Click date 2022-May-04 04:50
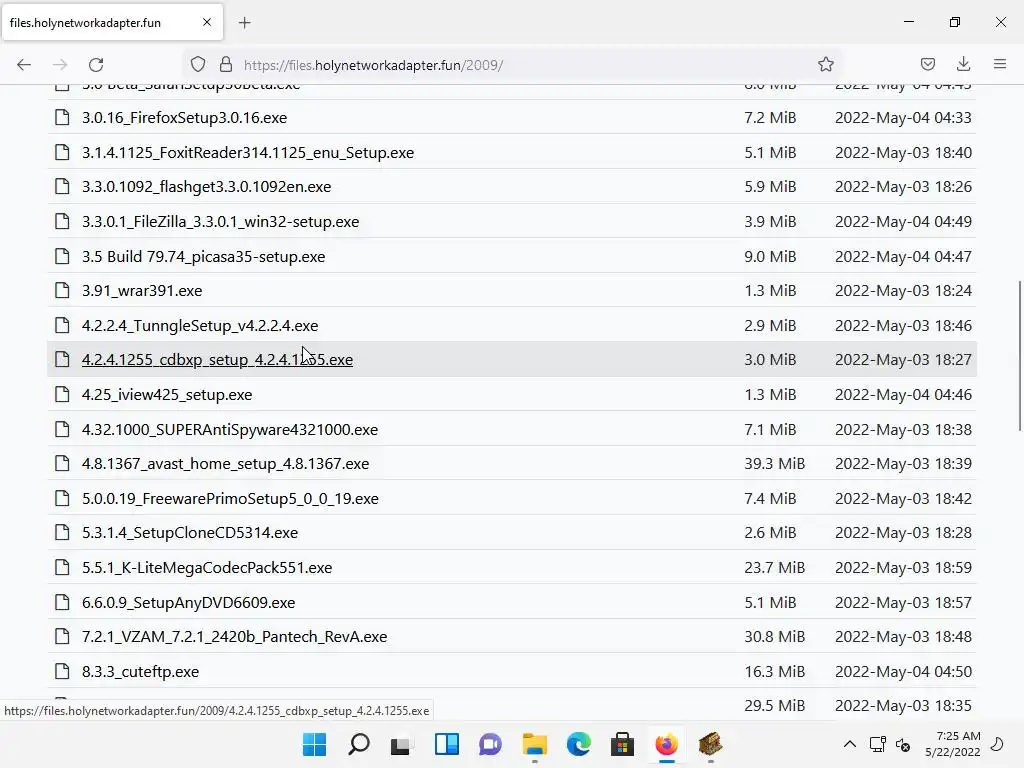Viewport: 1024px width, 768px height. point(903,671)
